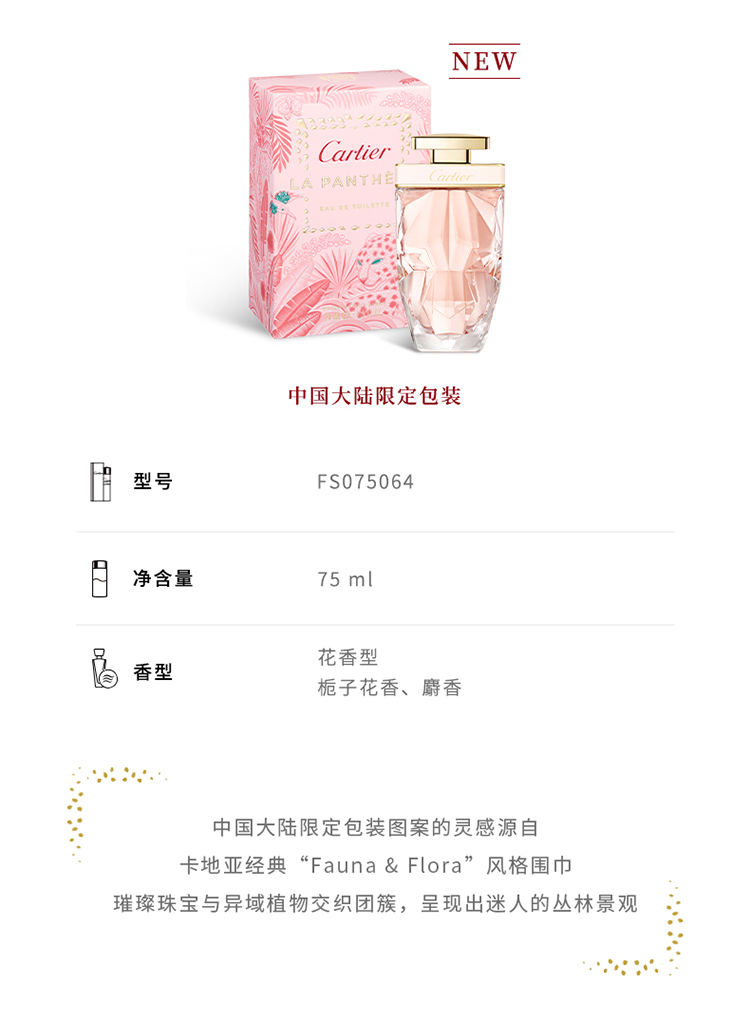Image resolution: width=750 pixels, height=1020 pixels.
Task: Click the 净含量 label
Action: [163, 578]
